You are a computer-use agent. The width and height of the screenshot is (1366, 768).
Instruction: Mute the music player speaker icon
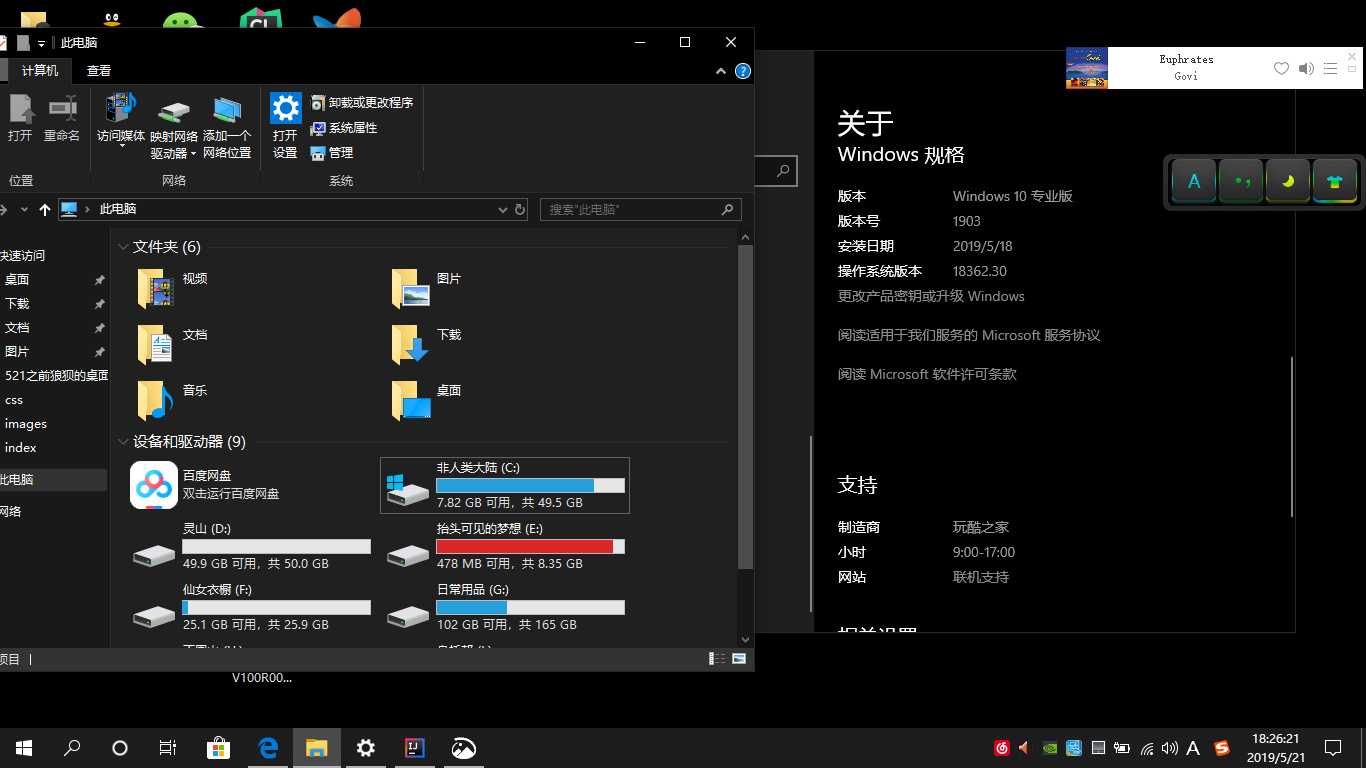(x=1306, y=68)
